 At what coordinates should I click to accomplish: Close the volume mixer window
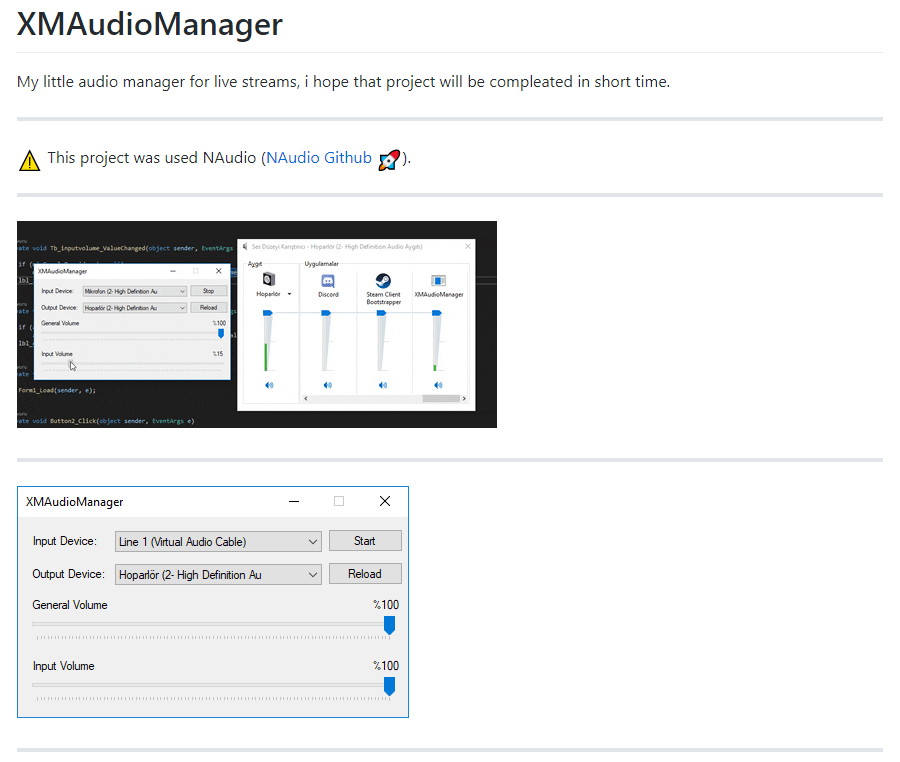468,246
